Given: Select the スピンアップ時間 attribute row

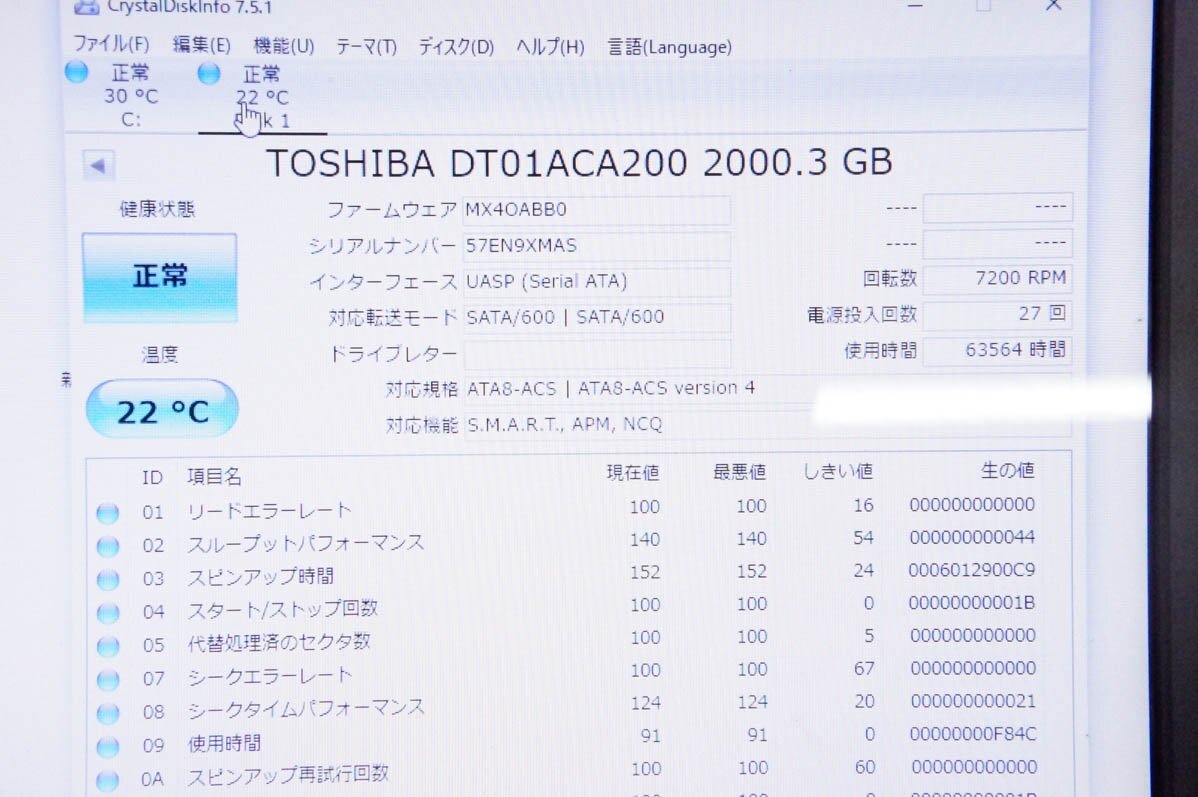Looking at the screenshot, I should pyautogui.click(x=578, y=575).
